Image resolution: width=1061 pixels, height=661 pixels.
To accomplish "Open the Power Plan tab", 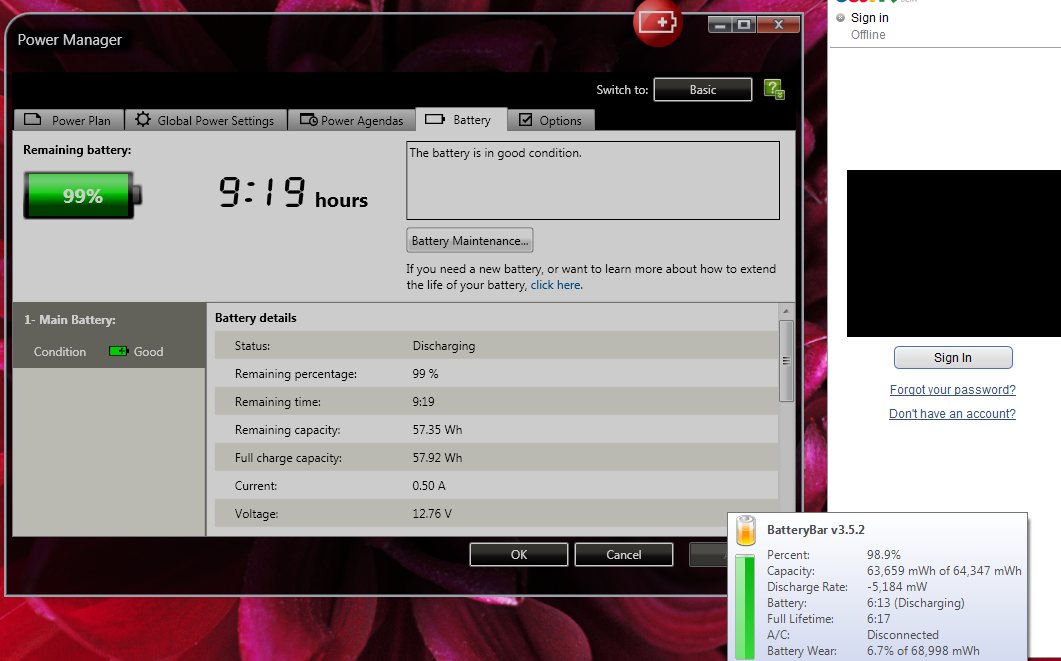I will coord(68,120).
